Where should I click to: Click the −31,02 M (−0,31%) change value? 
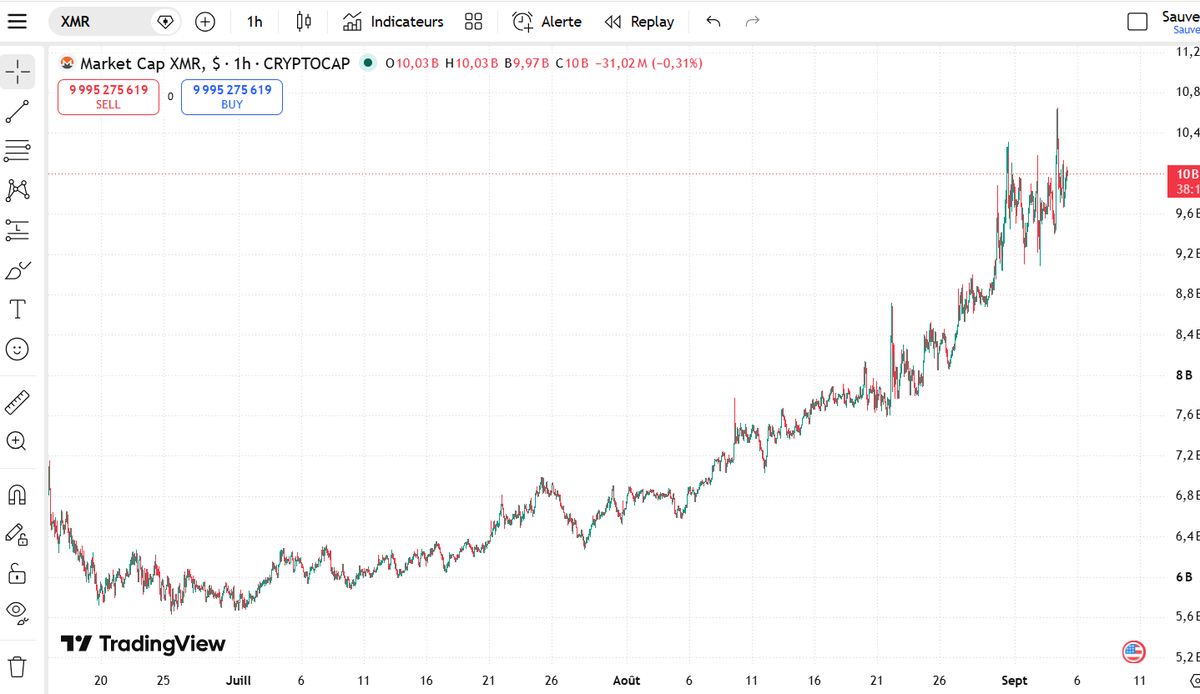pyautogui.click(x=648, y=63)
